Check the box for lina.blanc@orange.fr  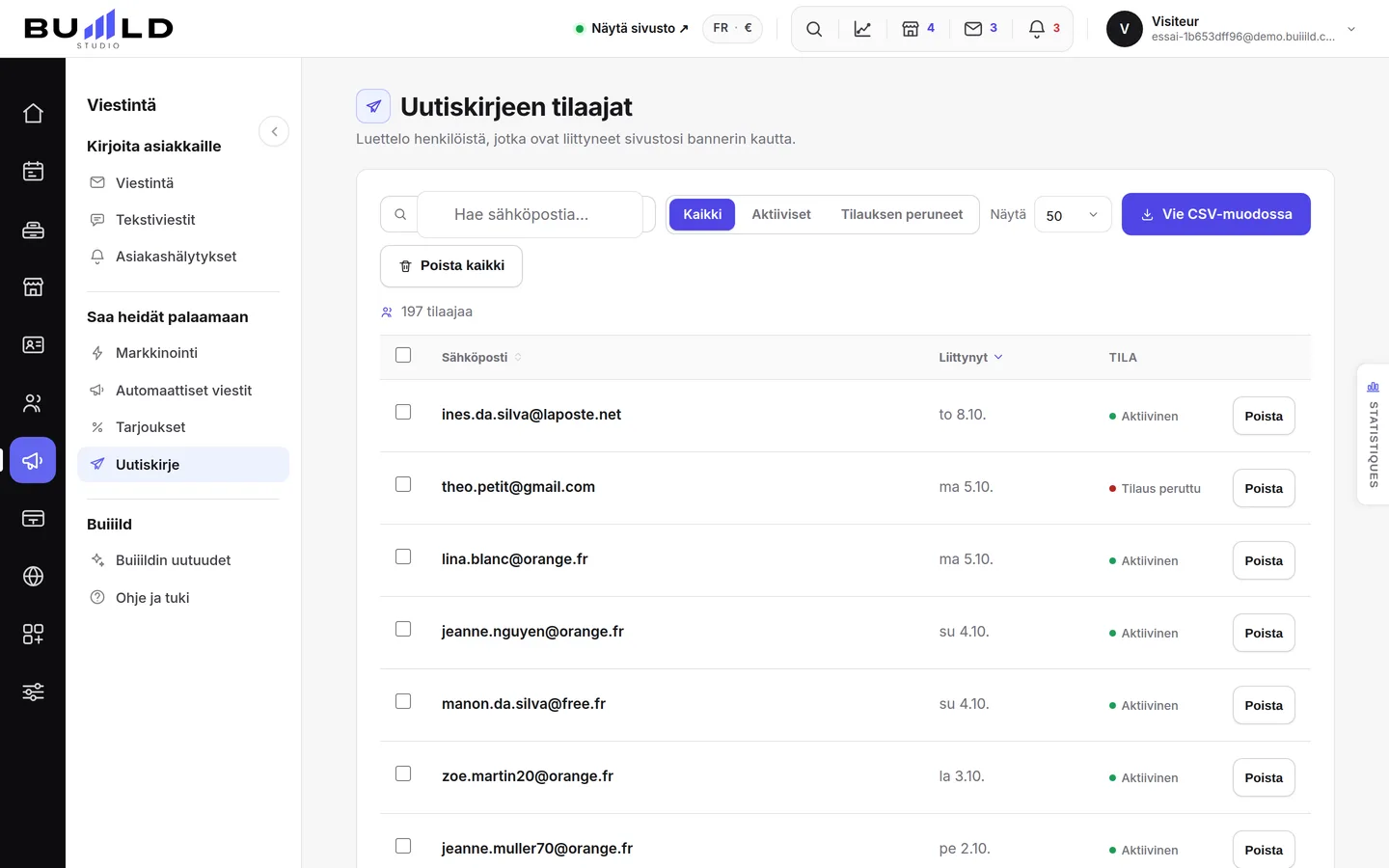click(403, 556)
